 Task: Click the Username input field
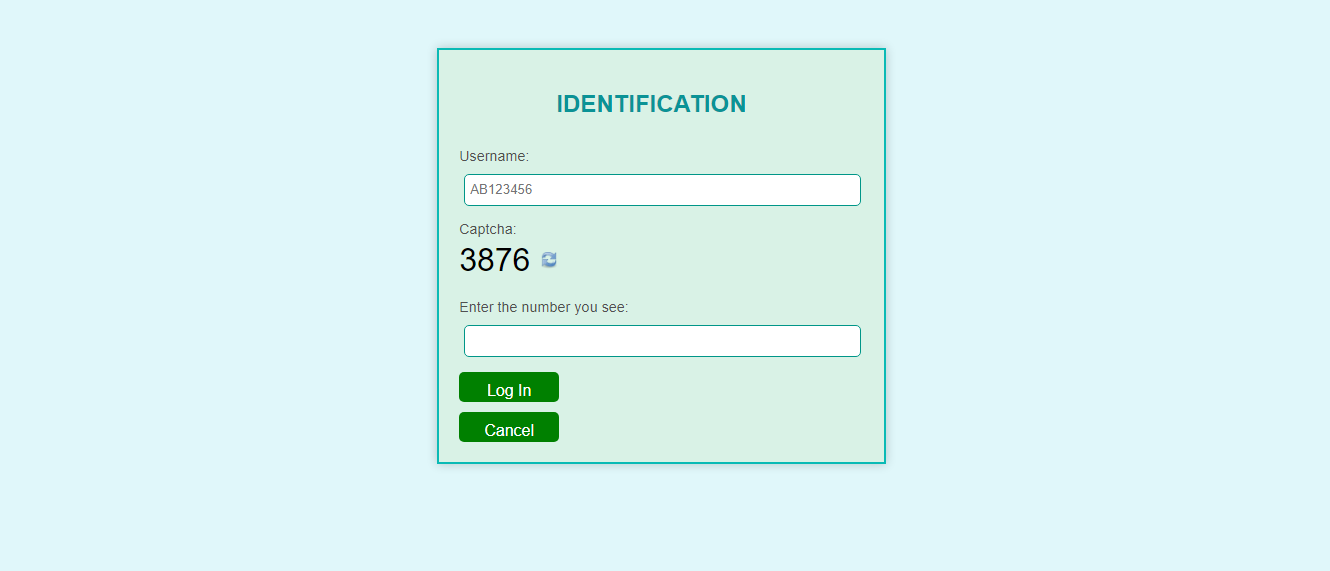pyautogui.click(x=662, y=190)
